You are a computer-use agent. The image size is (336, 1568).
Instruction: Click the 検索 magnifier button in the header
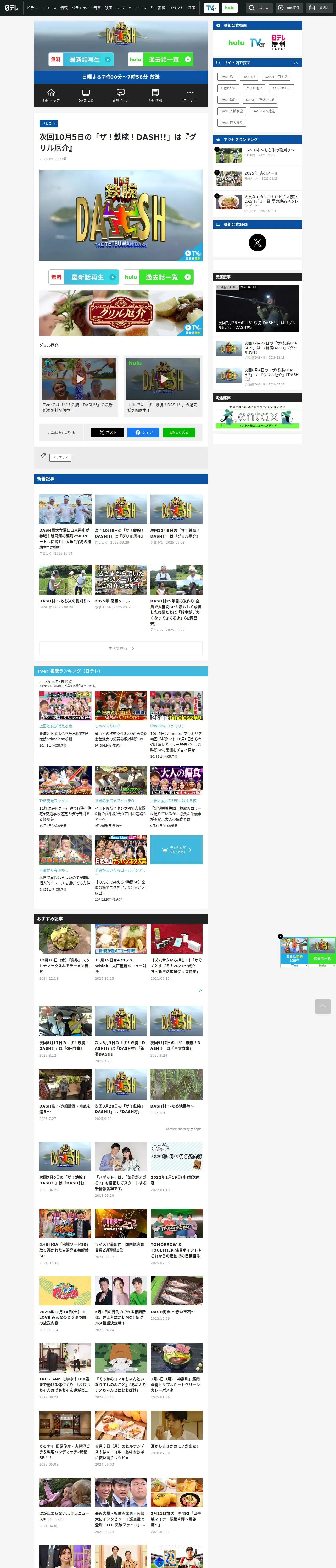pos(259,8)
